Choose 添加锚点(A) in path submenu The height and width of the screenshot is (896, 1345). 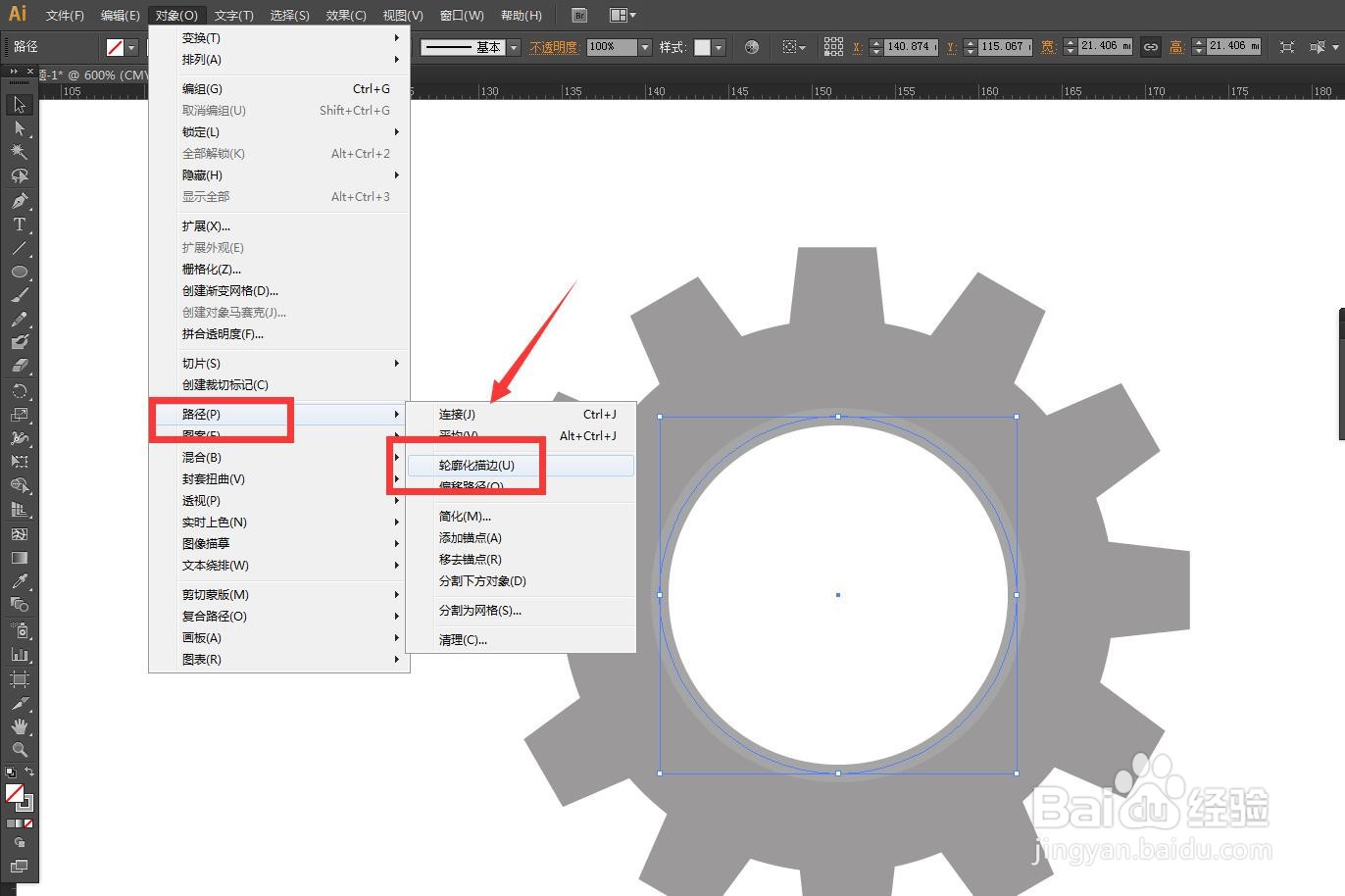[x=522, y=537]
